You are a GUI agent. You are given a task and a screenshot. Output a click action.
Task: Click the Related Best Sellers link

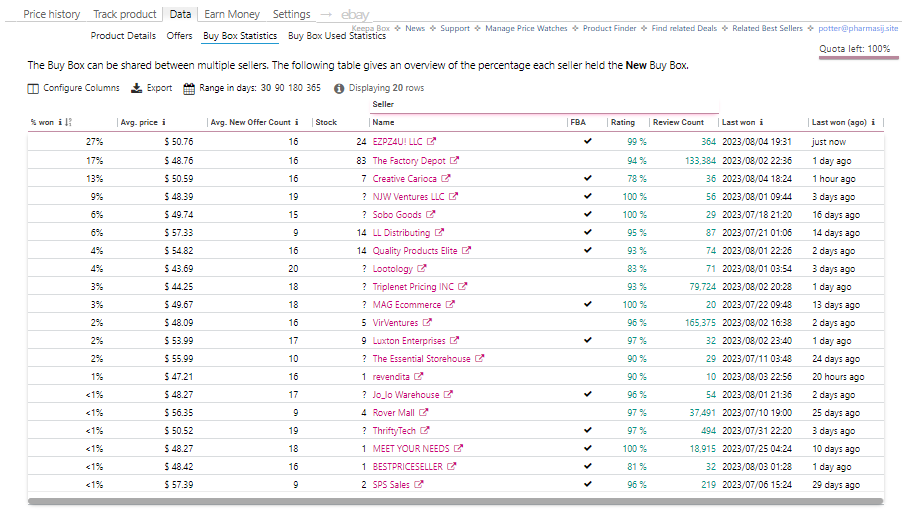pyautogui.click(x=769, y=29)
